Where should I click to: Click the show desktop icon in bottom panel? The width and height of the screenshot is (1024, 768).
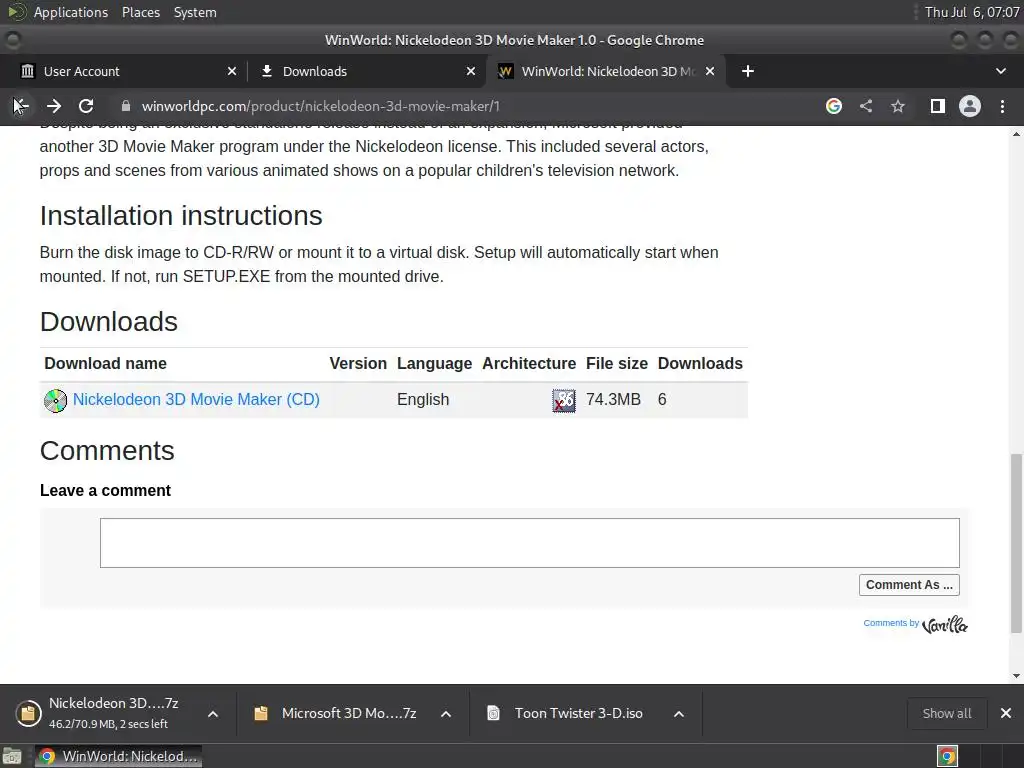tap(12, 756)
